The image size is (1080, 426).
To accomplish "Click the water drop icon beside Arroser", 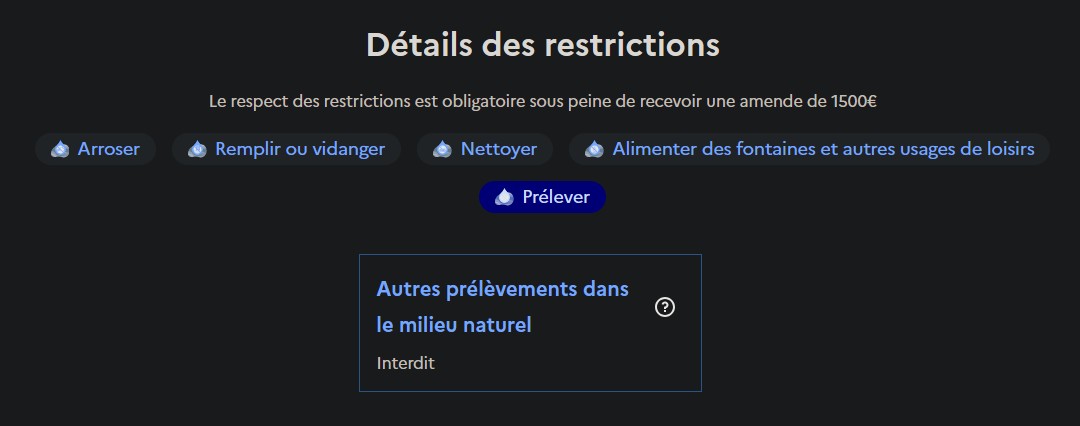I will [60, 150].
